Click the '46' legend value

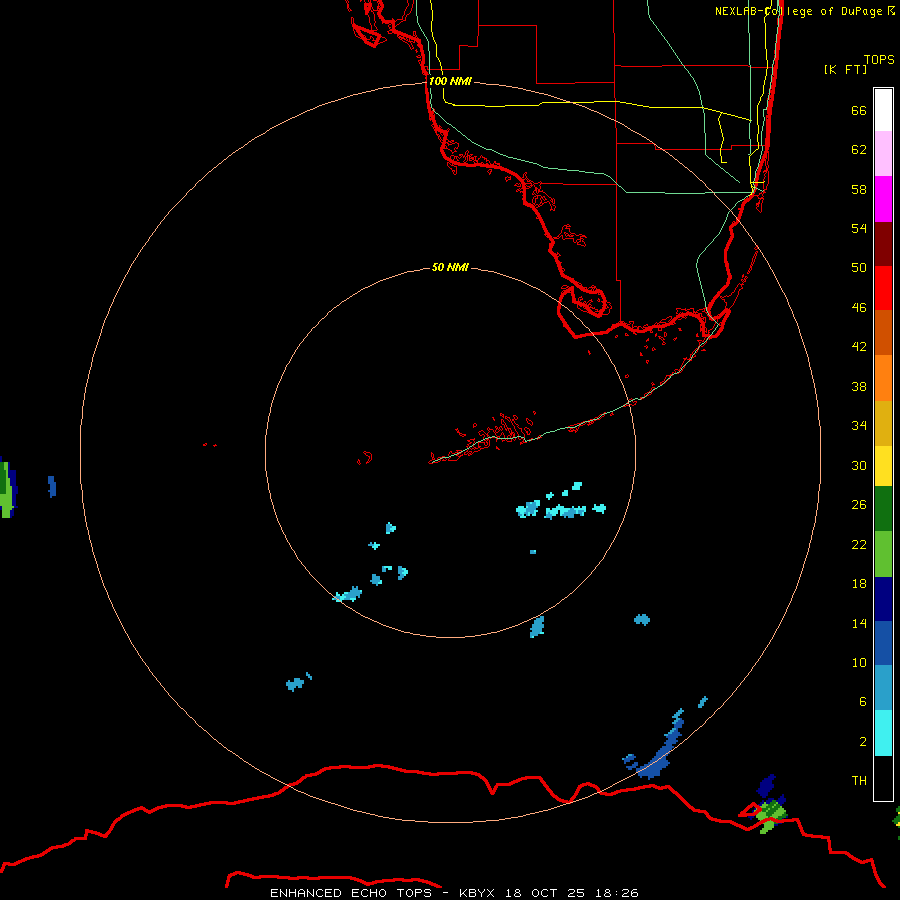[859, 307]
